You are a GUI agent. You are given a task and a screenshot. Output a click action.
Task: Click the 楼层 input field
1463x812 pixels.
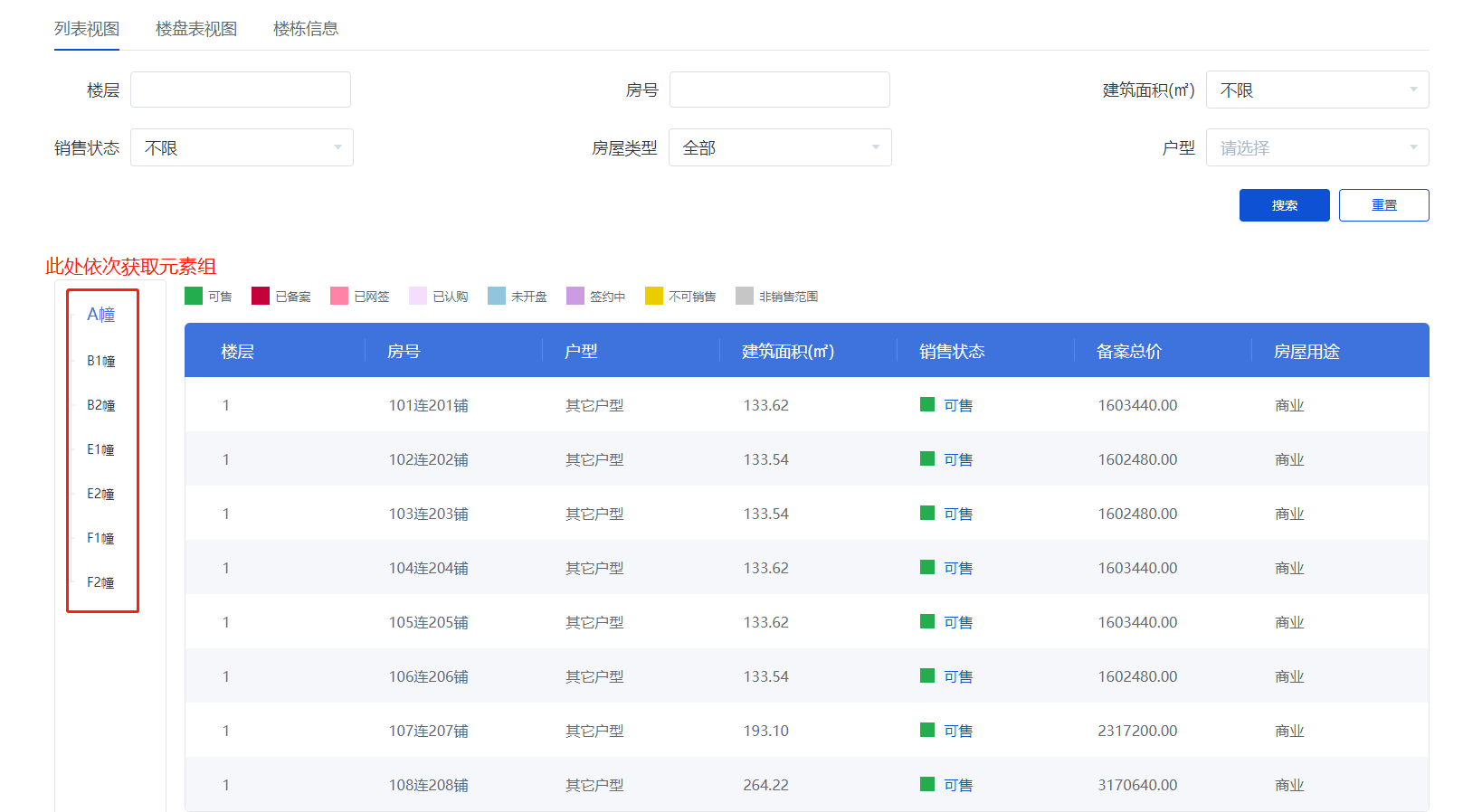coord(241,90)
